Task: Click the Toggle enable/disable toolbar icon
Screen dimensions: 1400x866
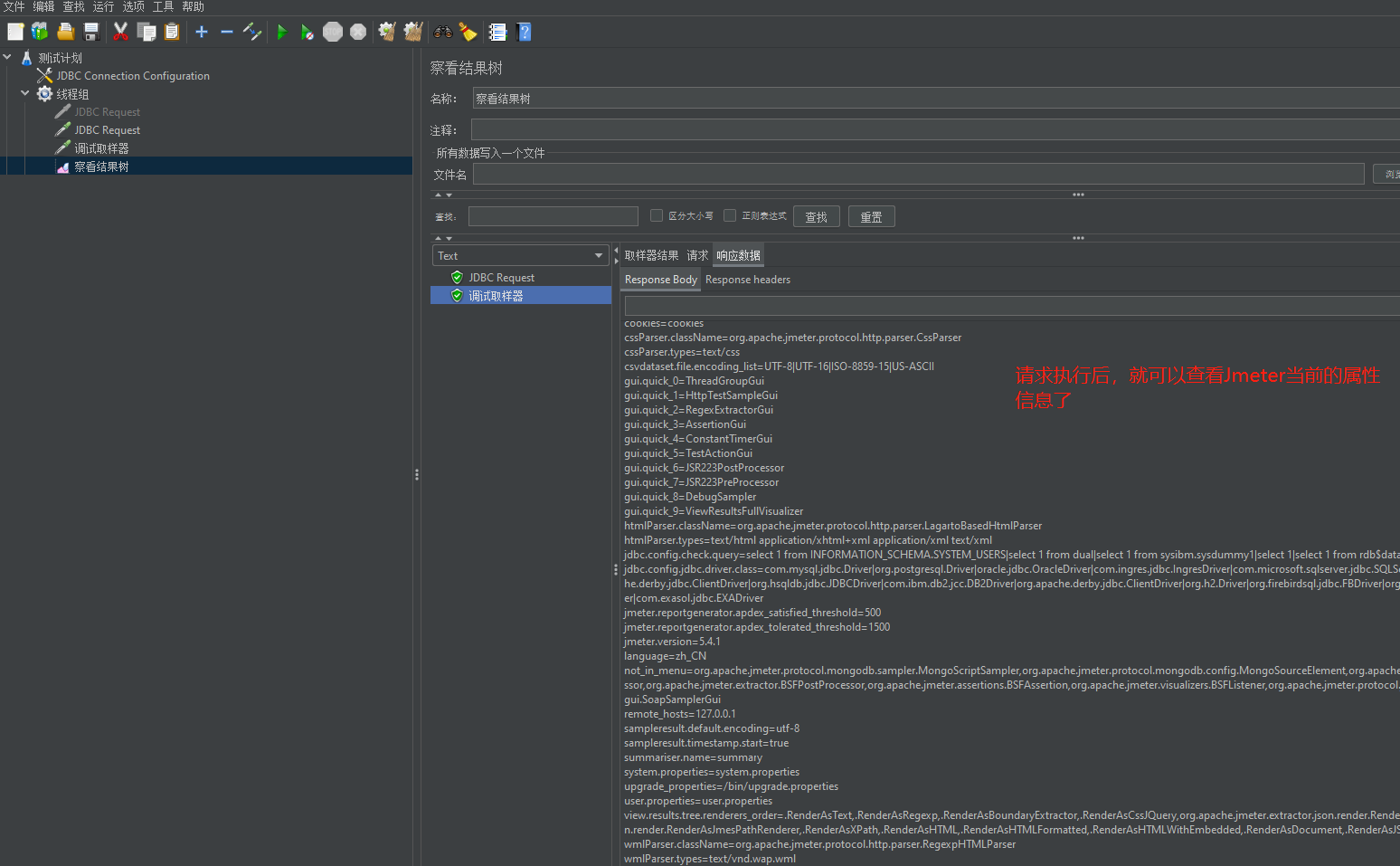Action: click(x=252, y=32)
